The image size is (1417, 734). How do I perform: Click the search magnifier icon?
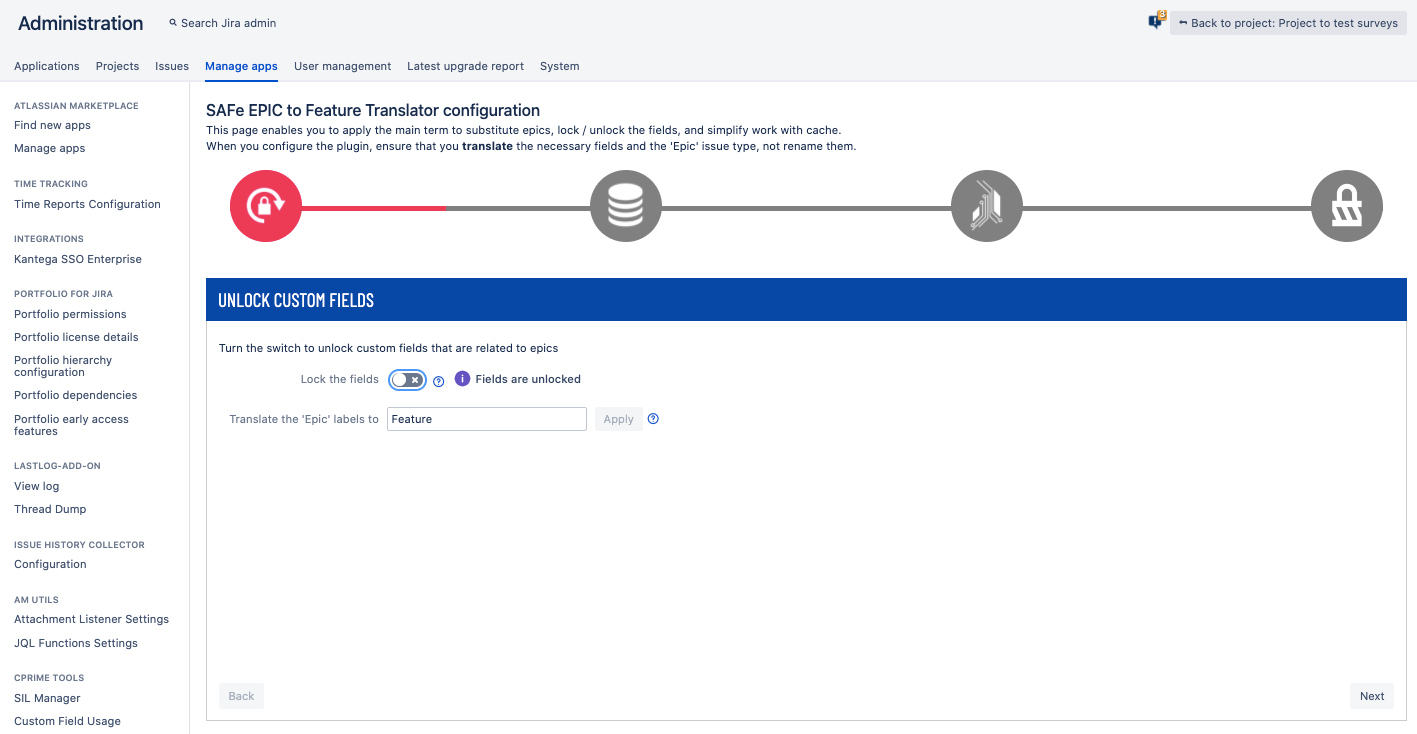tap(173, 23)
